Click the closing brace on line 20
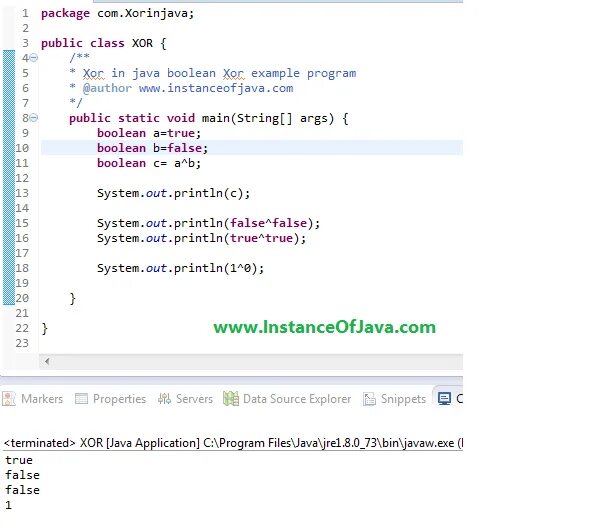Screen dimensions: 606x528 pos(73,298)
